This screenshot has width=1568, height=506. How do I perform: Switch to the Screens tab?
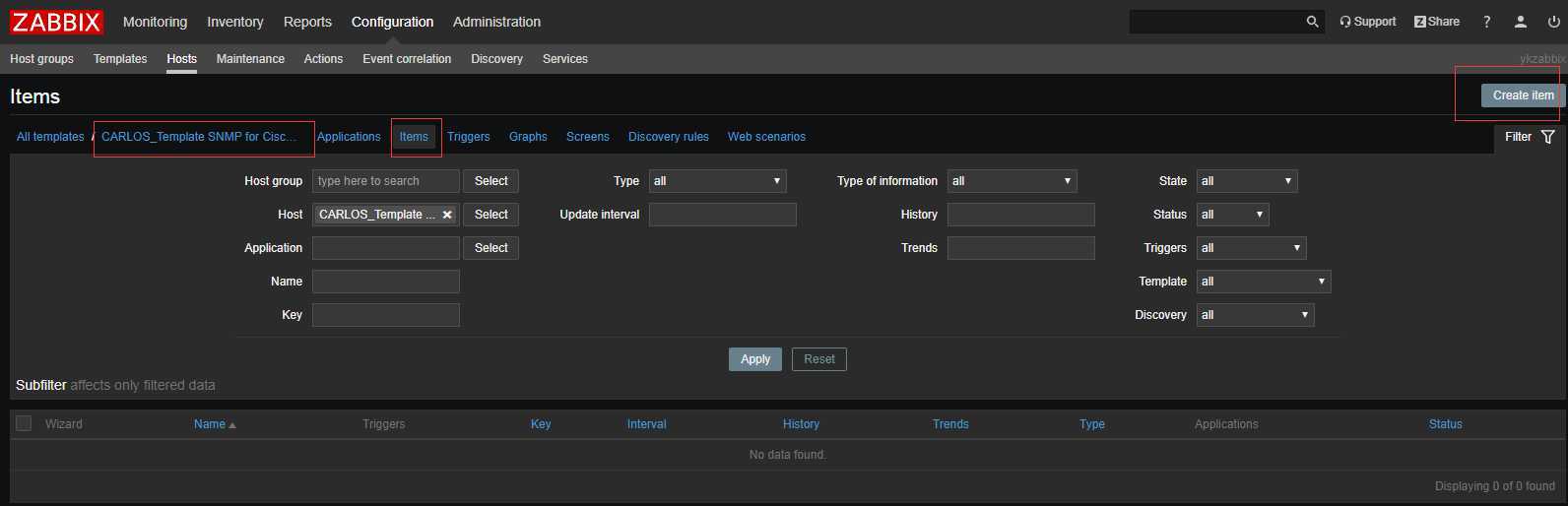(x=588, y=137)
